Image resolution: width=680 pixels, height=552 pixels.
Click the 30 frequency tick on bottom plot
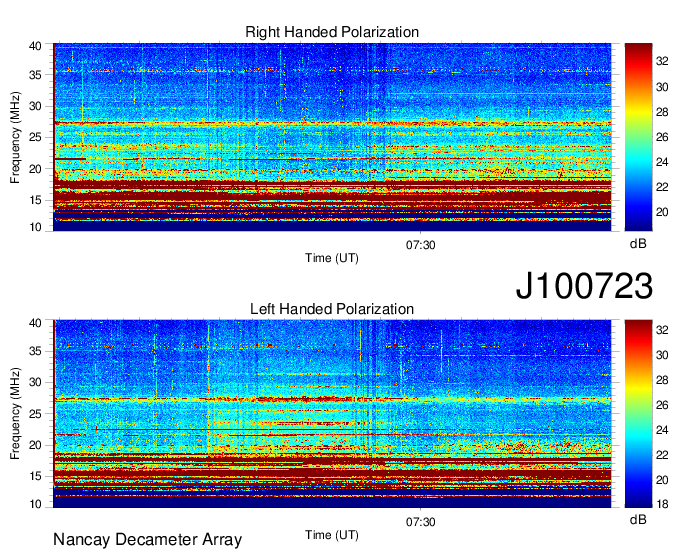(35, 382)
